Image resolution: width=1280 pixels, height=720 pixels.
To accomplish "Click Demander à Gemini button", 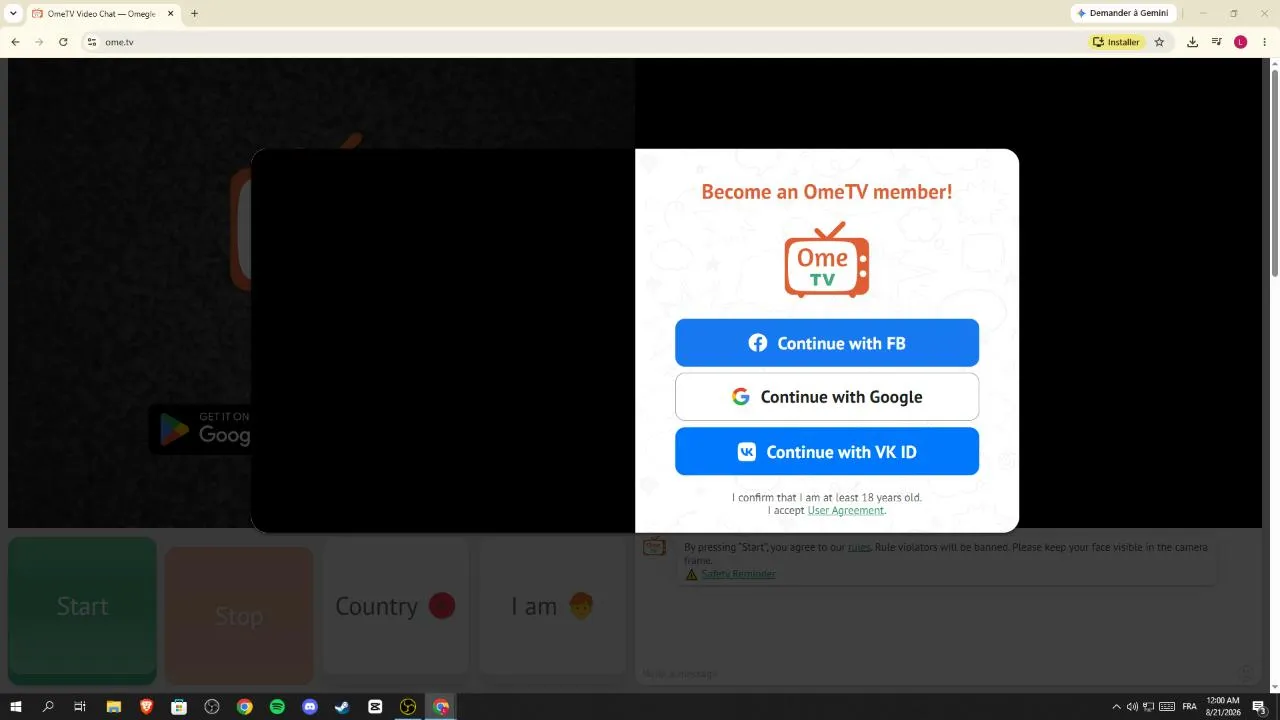I will coord(1122,13).
